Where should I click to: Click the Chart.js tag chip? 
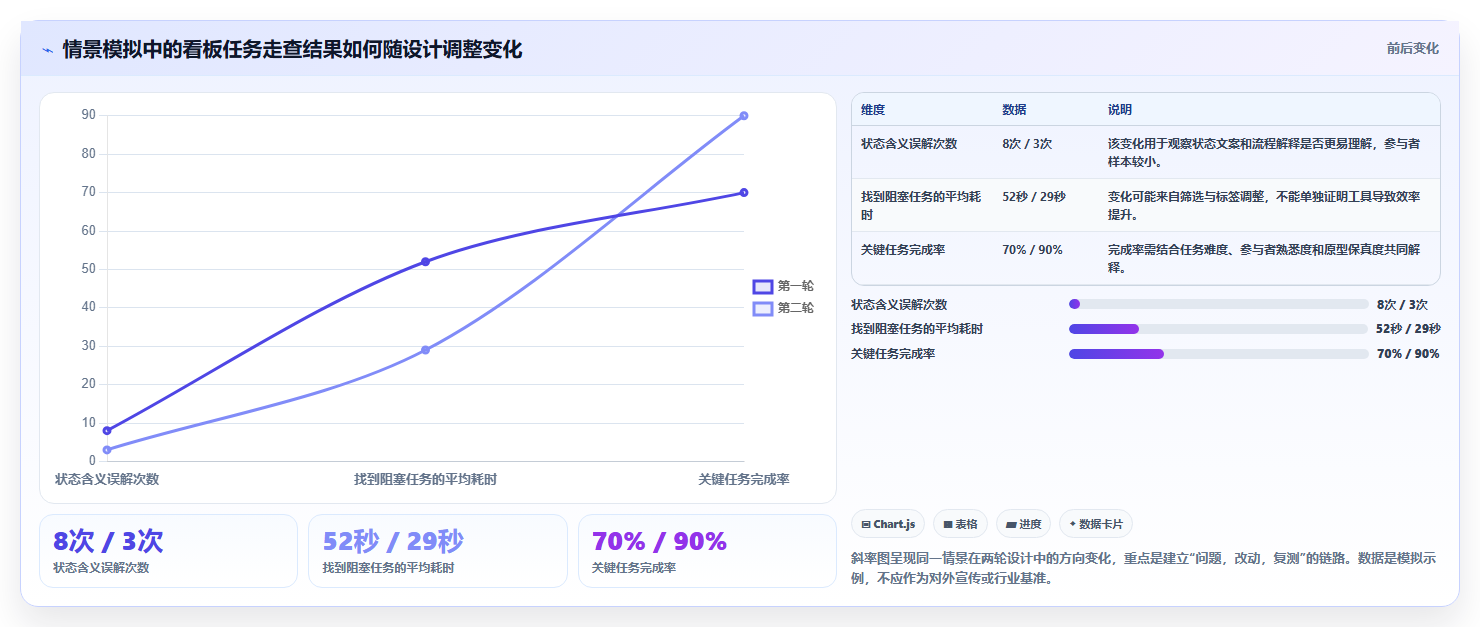[888, 524]
